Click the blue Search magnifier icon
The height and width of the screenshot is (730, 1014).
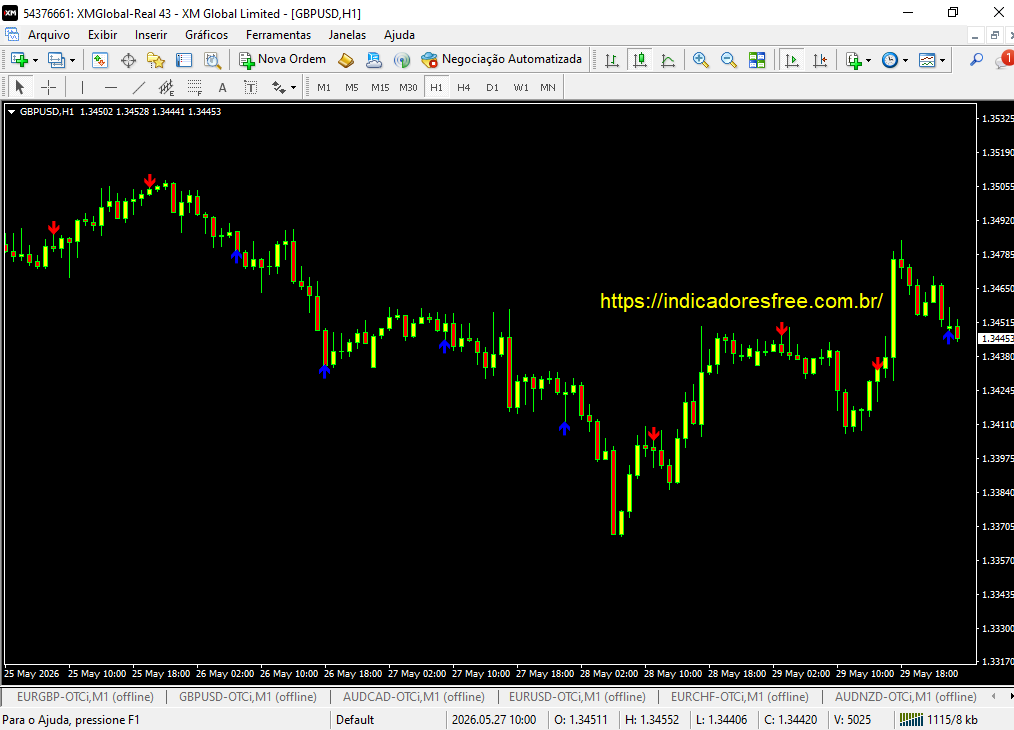976,60
